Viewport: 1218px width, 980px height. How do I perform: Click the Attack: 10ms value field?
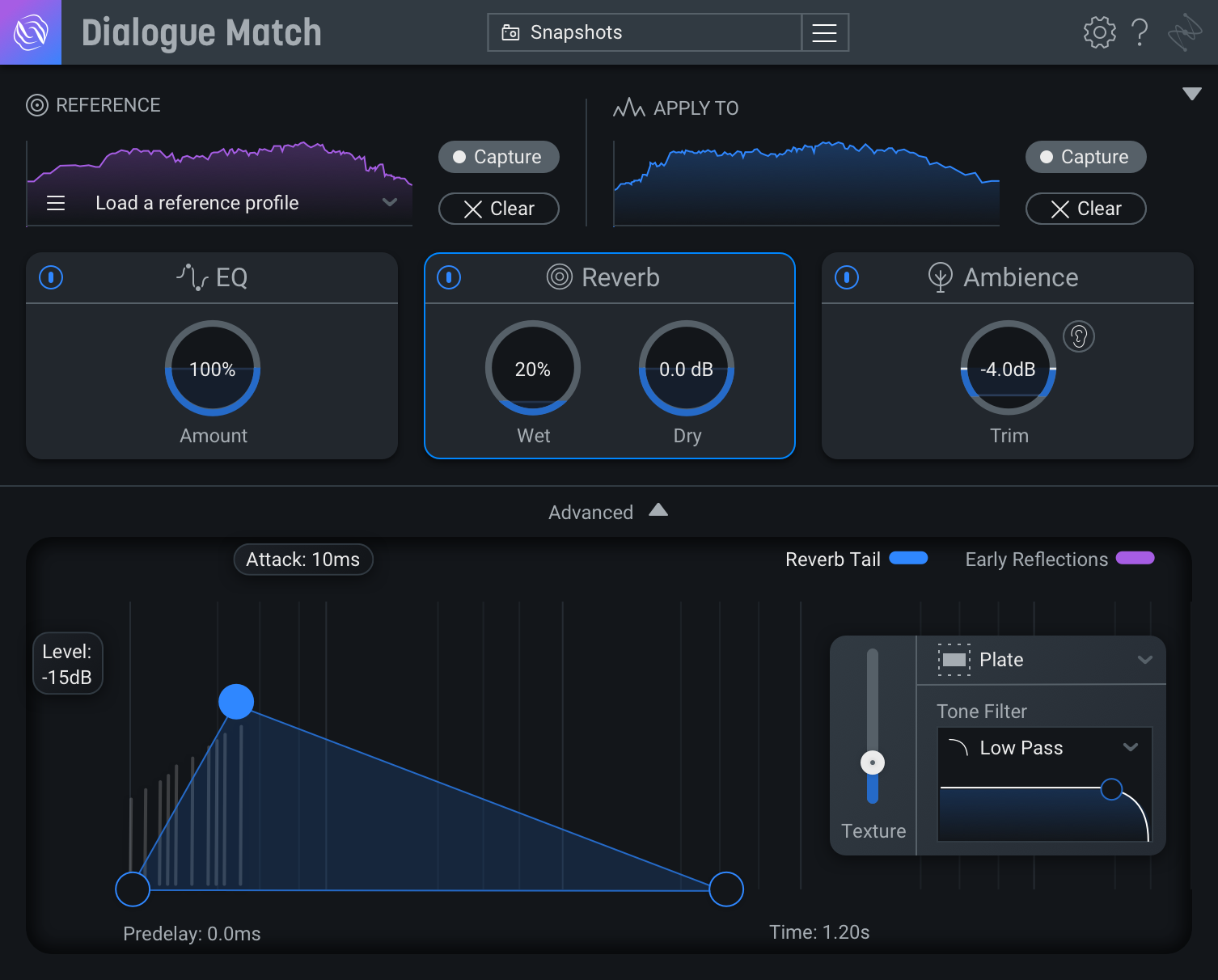pos(303,559)
